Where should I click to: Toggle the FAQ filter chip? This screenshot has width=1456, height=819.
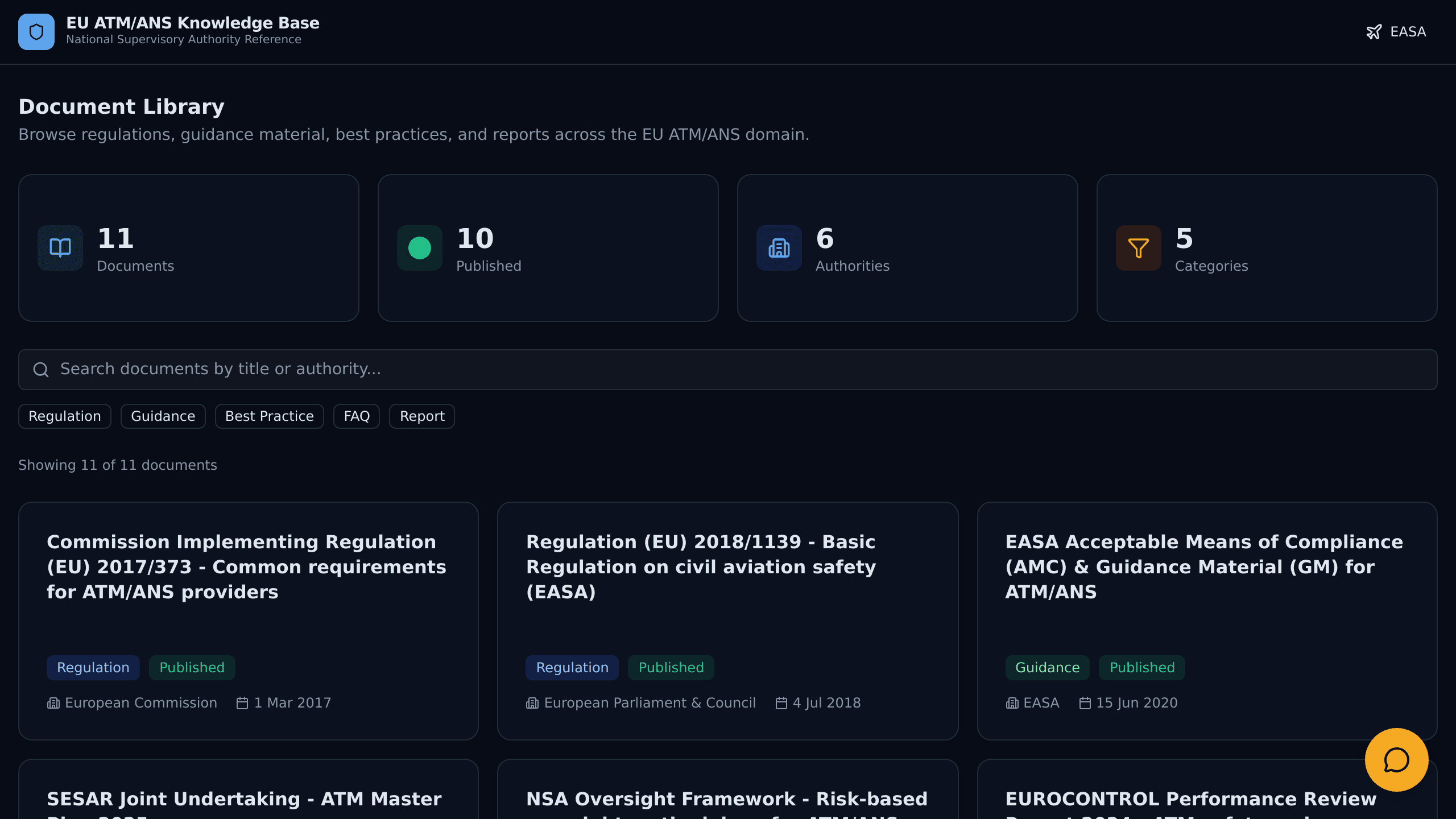[357, 416]
